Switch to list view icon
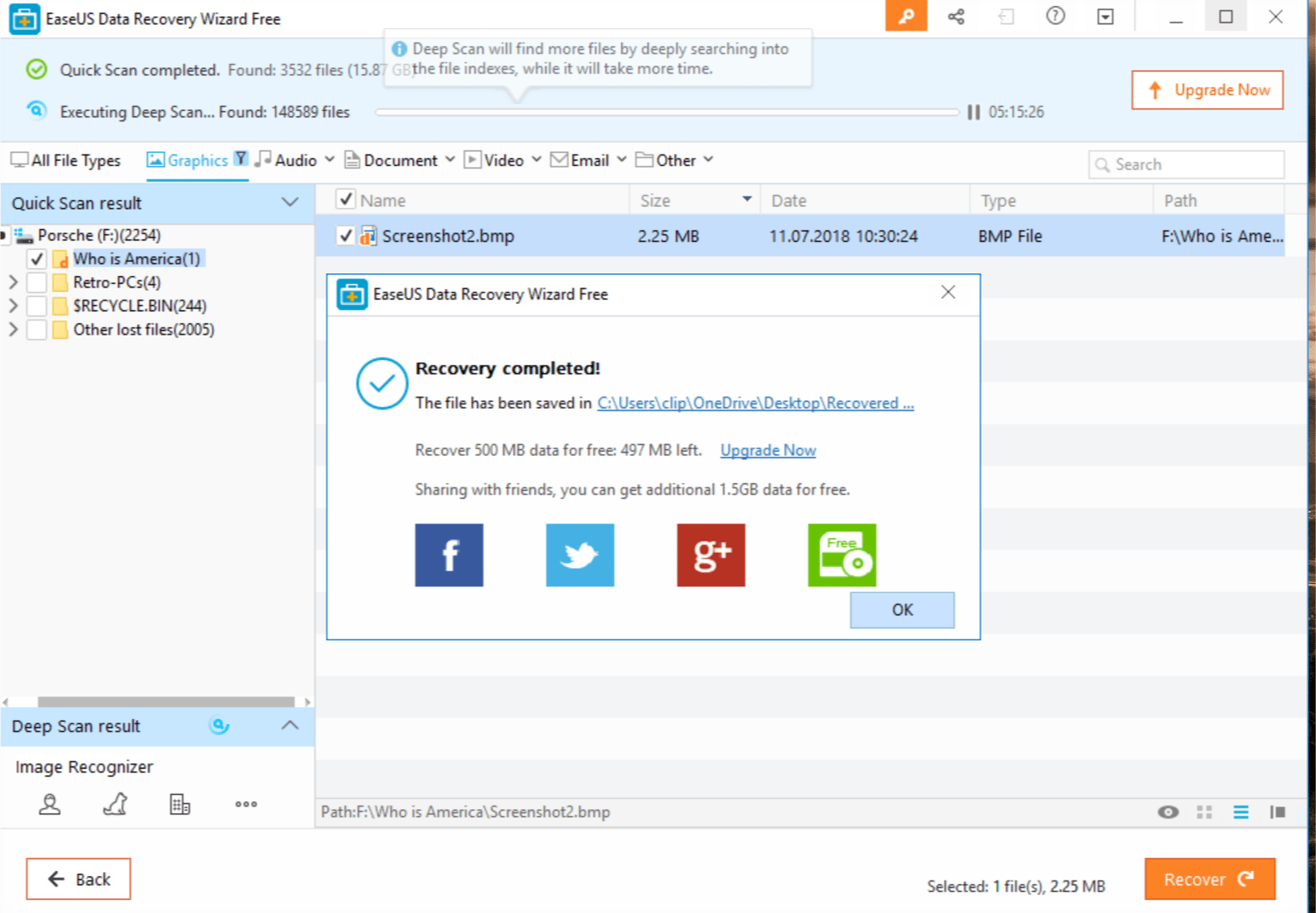1316x913 pixels. point(1240,813)
